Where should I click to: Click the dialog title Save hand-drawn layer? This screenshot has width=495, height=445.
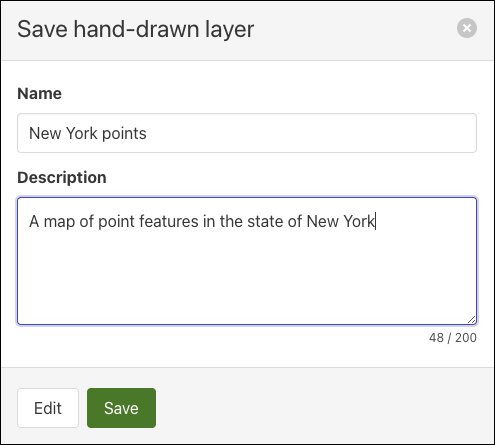tap(135, 29)
